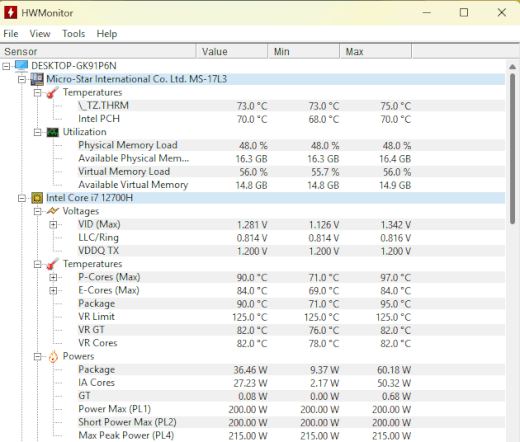Collapse the motherboard Temperatures group
520x442 pixels.
(37, 93)
